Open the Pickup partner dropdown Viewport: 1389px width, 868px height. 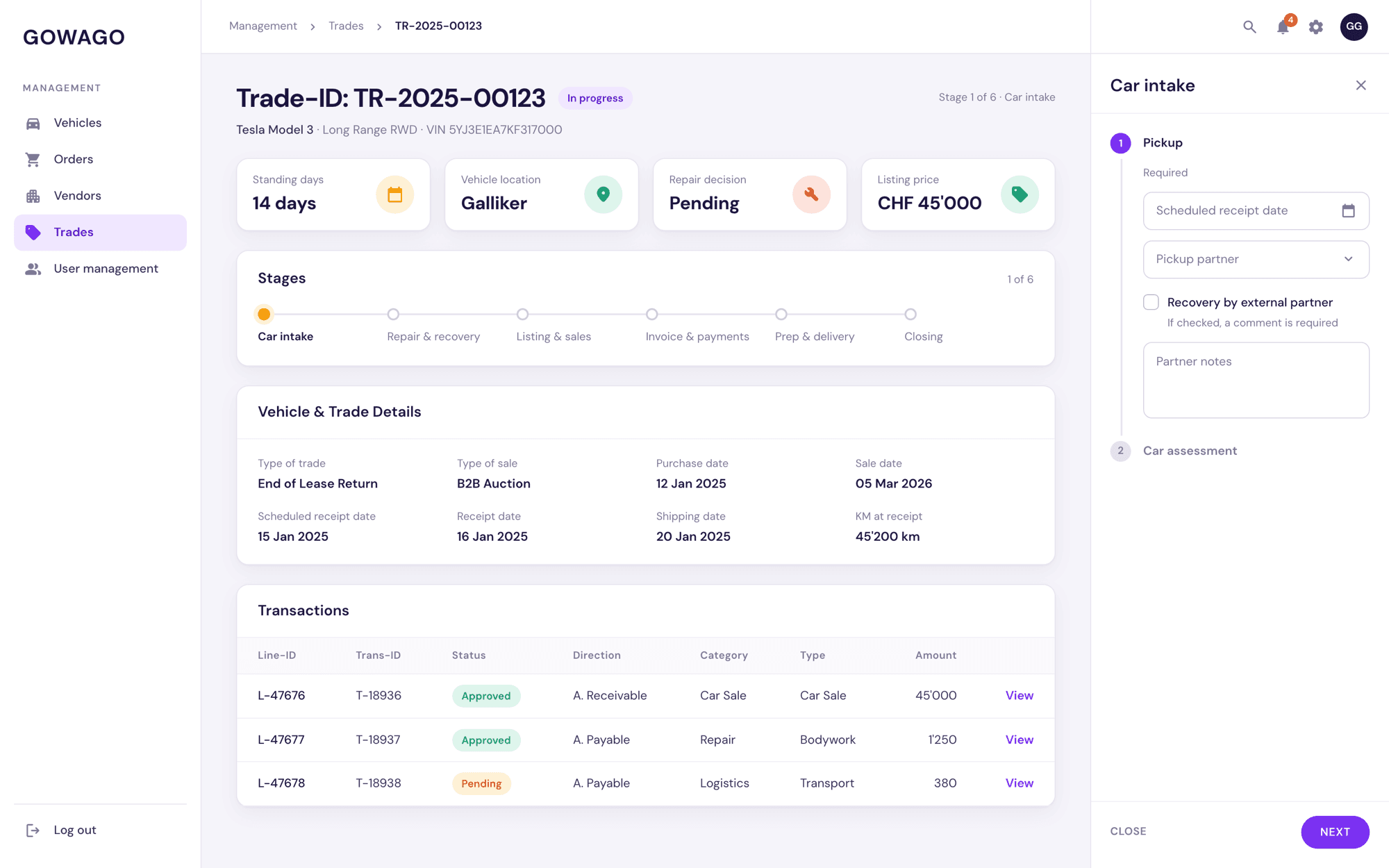(1256, 259)
